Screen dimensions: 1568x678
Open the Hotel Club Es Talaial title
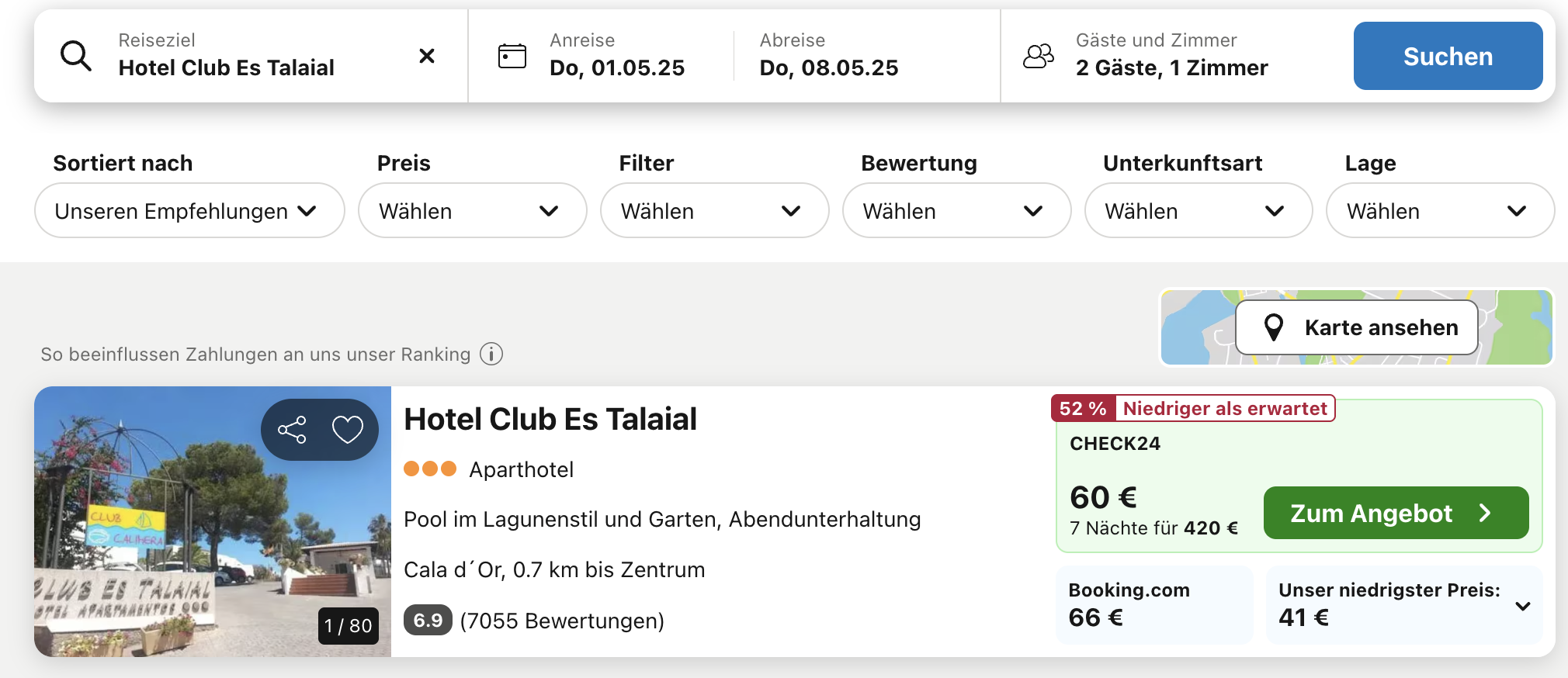point(550,419)
